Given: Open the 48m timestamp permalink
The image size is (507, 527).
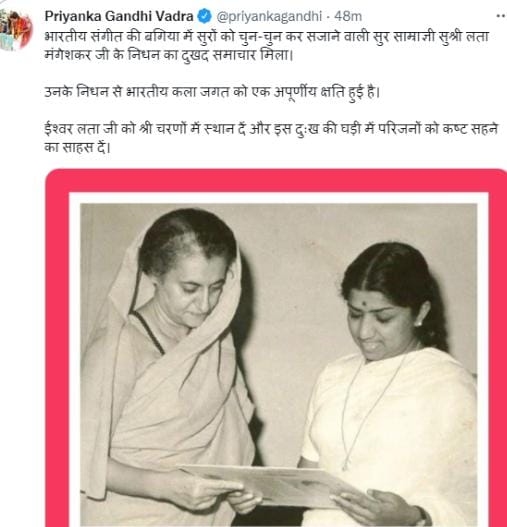Looking at the screenshot, I should point(348,16).
